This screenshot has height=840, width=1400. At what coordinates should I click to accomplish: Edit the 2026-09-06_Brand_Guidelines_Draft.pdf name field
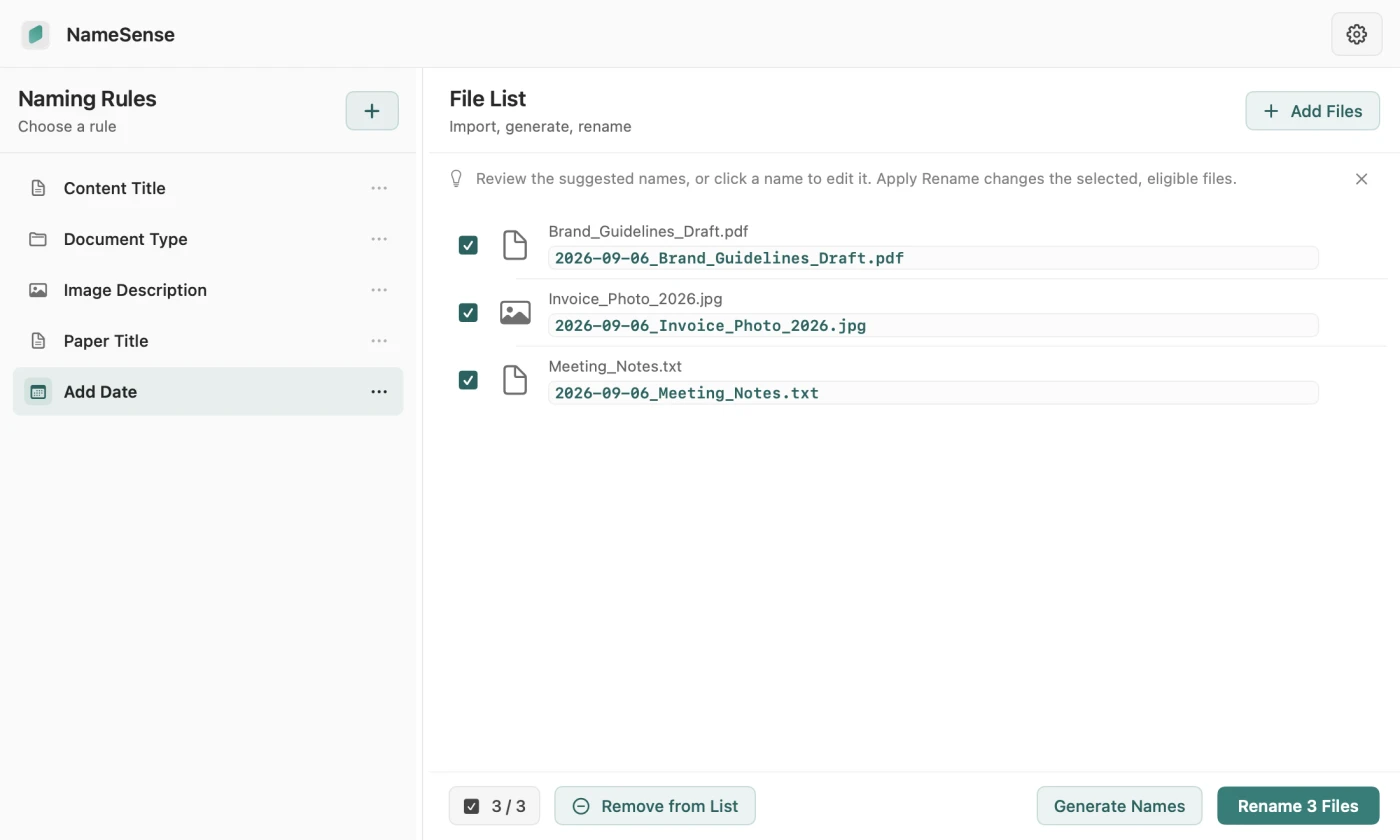coord(933,258)
